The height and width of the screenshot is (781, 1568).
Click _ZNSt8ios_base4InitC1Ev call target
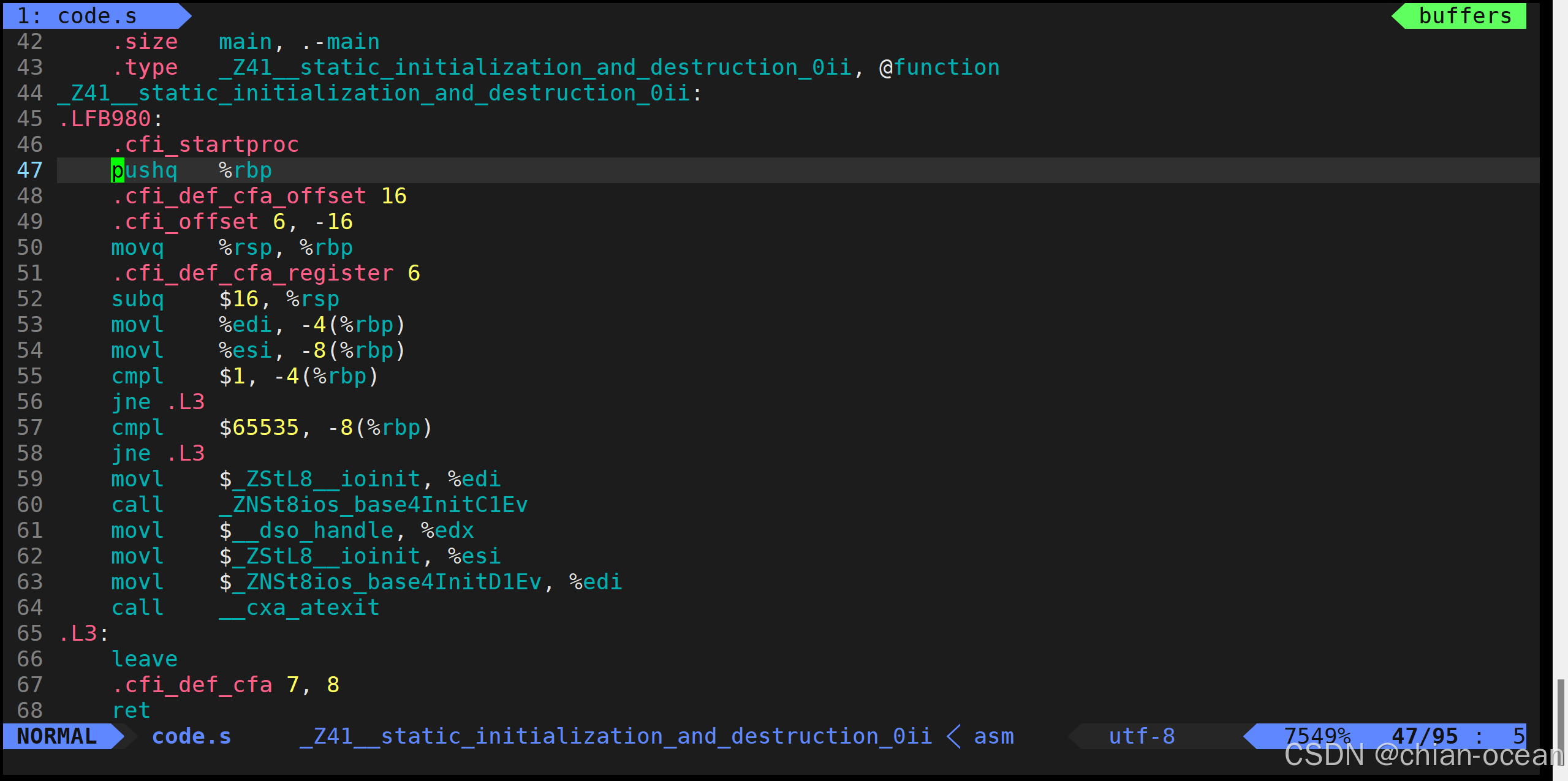coord(373,505)
